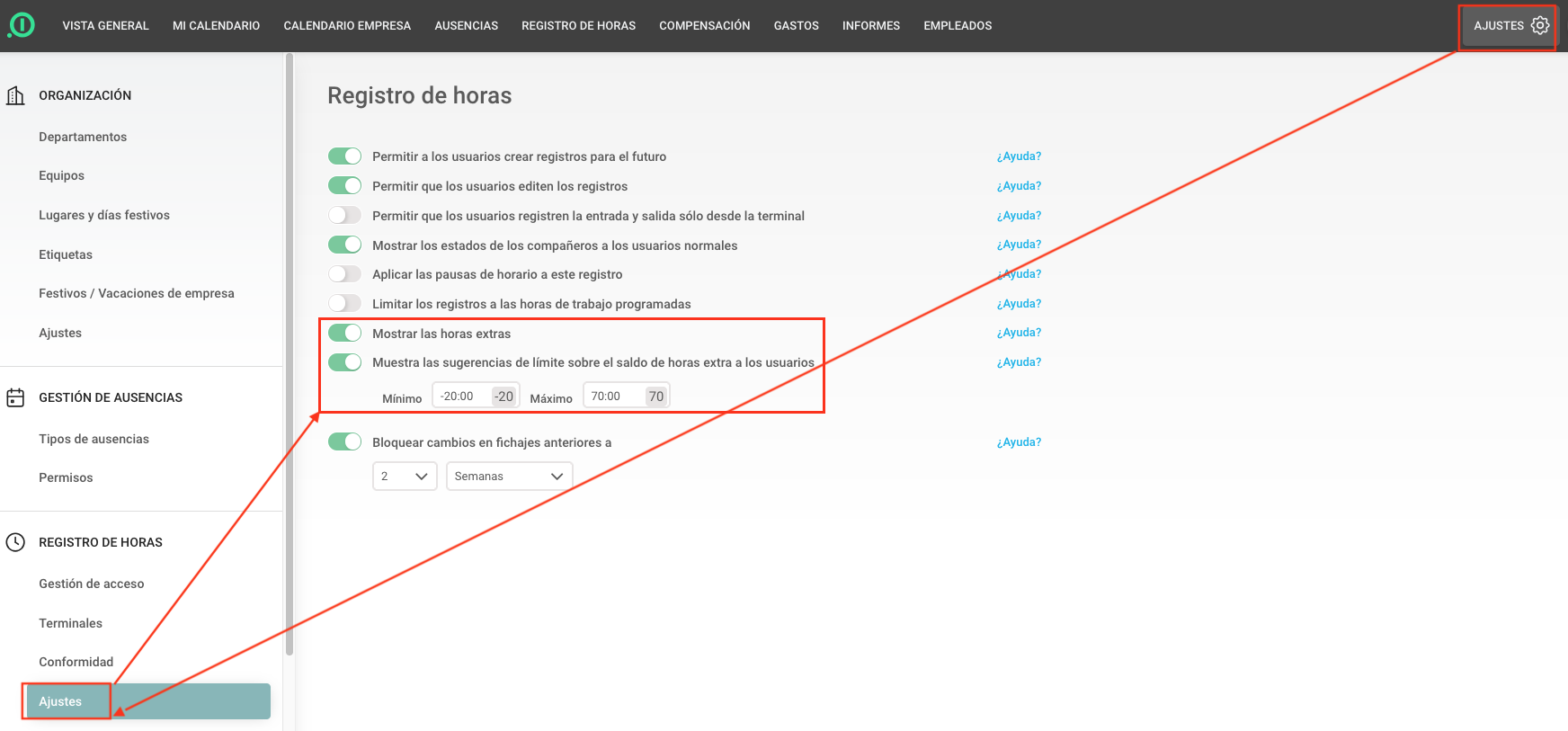1568x731 pixels.
Task: Open the Informes menu
Action: click(870, 25)
